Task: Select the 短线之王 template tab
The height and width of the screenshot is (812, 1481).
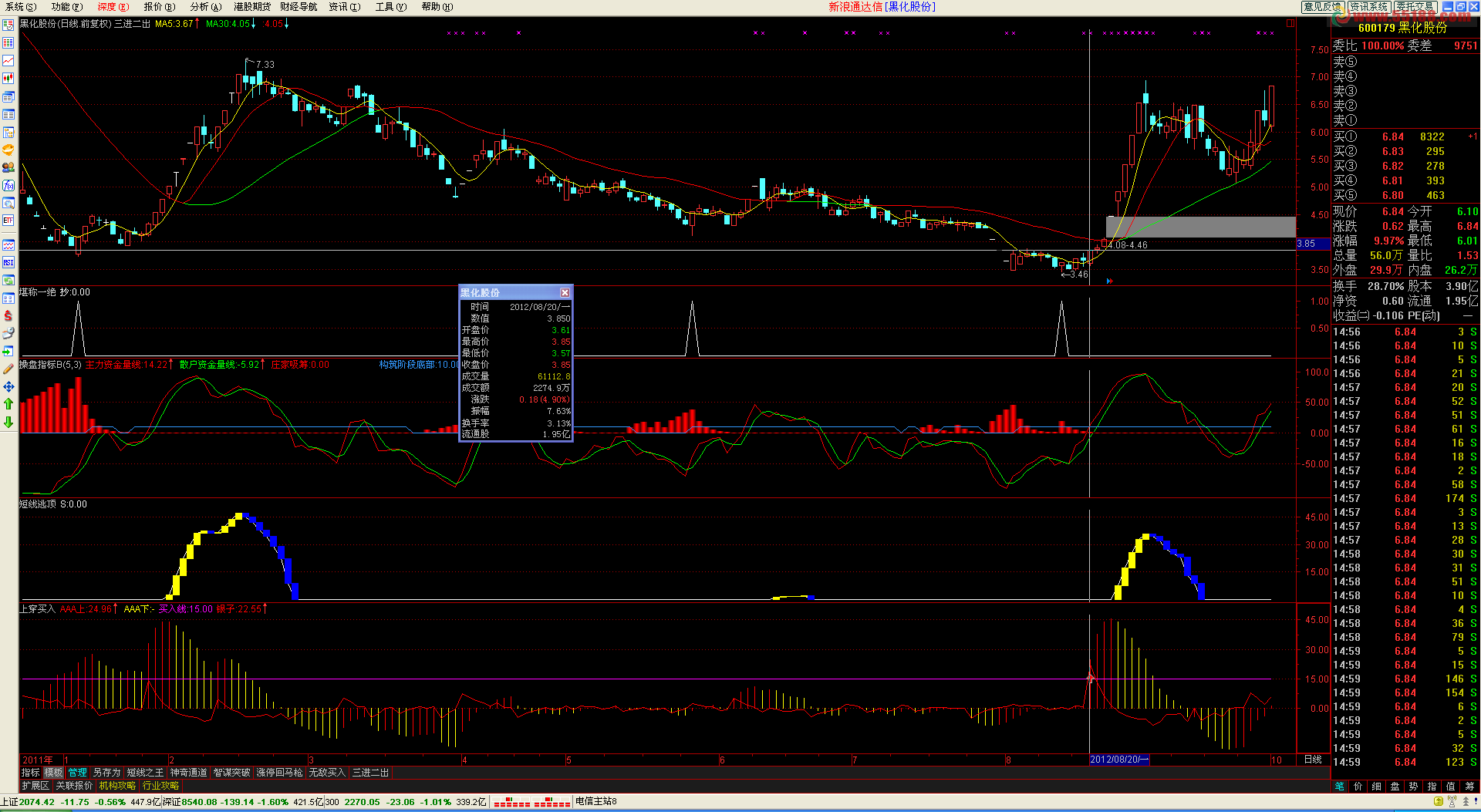Action: pos(145,772)
